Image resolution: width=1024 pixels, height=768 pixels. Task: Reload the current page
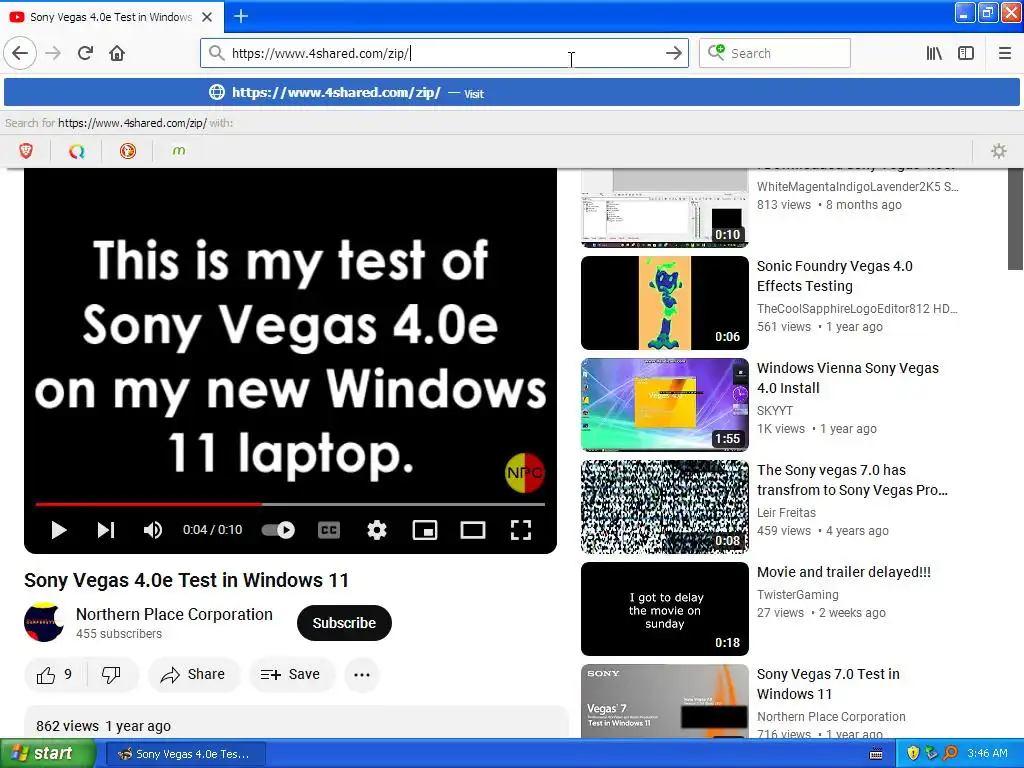coord(86,53)
